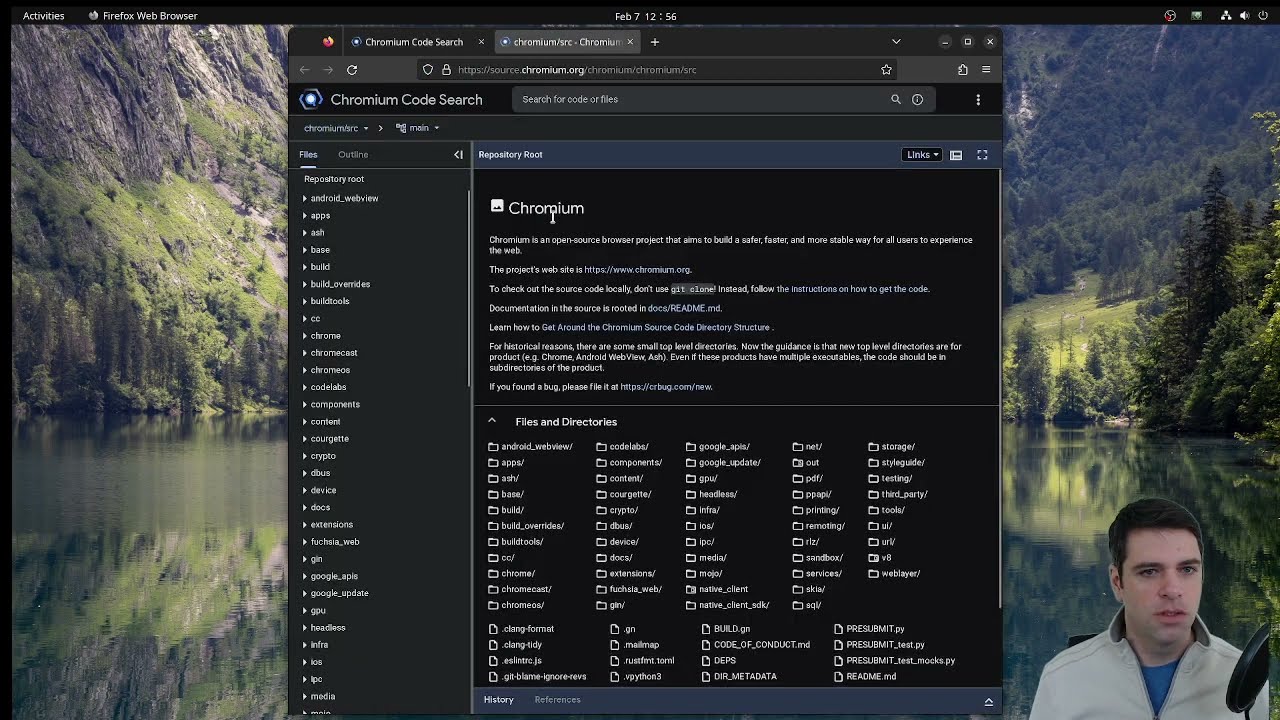The width and height of the screenshot is (1280, 720).
Task: Click the tracking protection shield icon
Action: click(428, 70)
